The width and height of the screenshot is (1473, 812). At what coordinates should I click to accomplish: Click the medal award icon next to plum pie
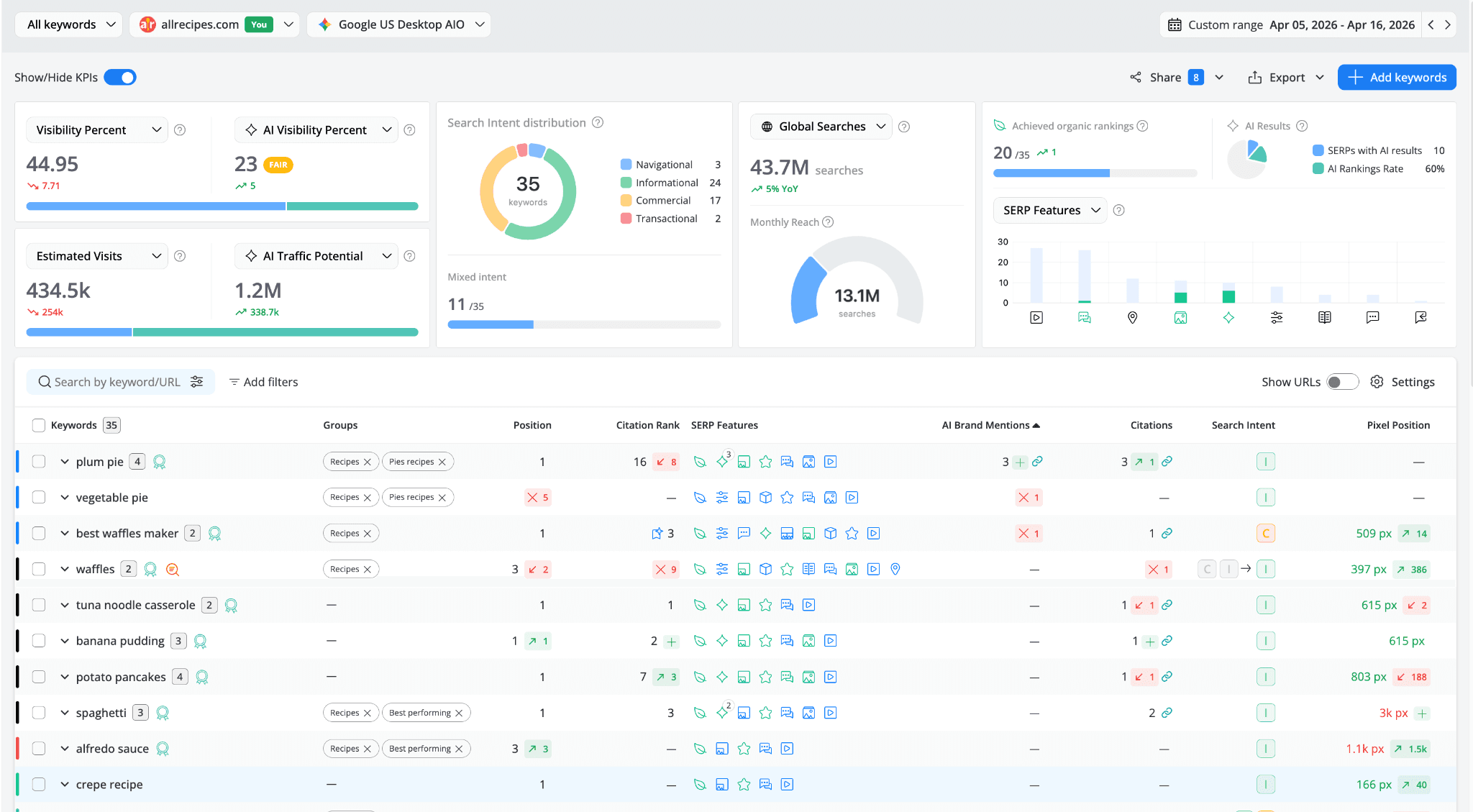160,461
